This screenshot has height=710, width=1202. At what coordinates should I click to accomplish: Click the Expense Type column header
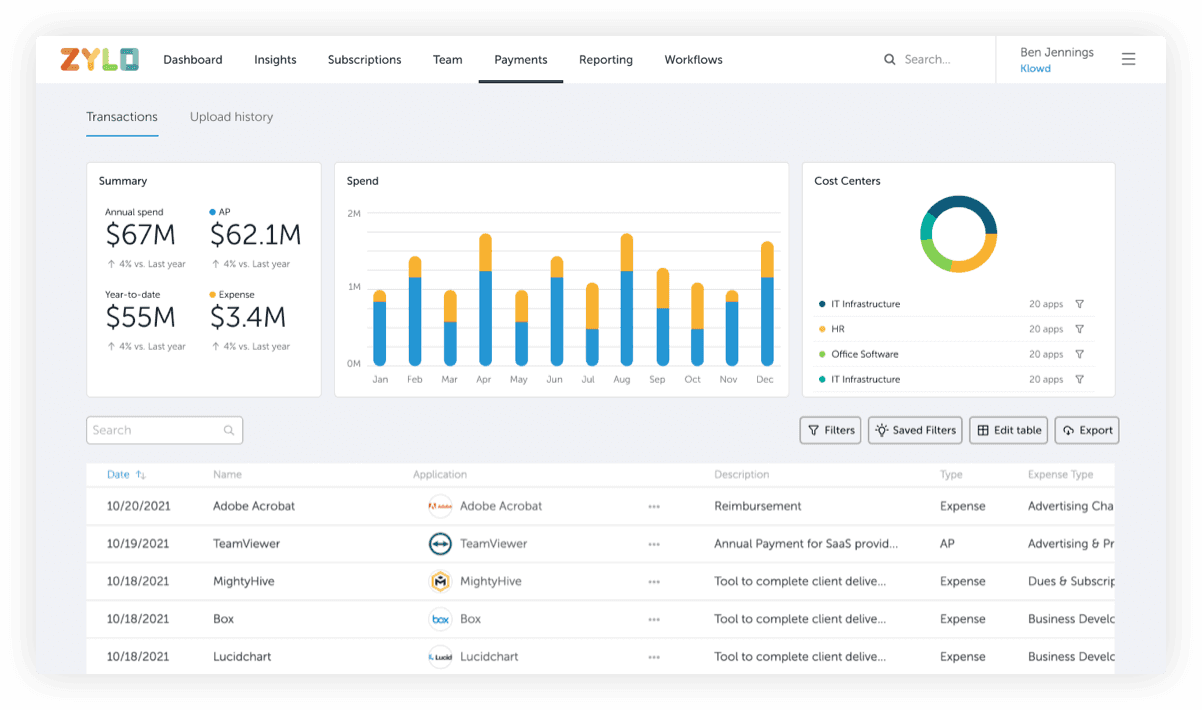tap(1061, 475)
